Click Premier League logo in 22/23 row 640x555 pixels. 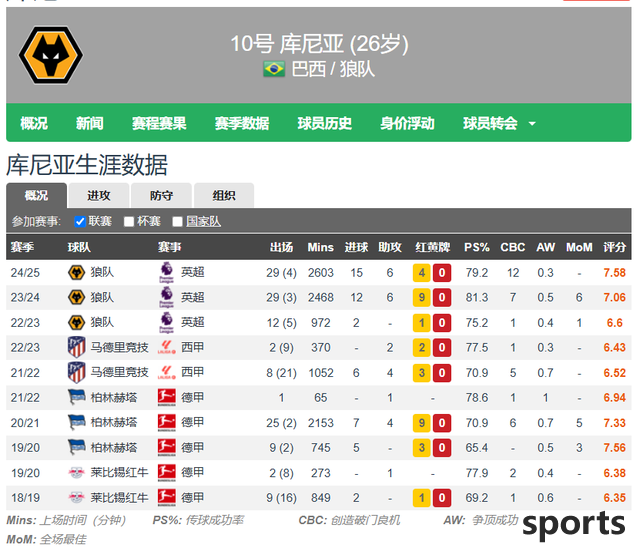(x=166, y=323)
